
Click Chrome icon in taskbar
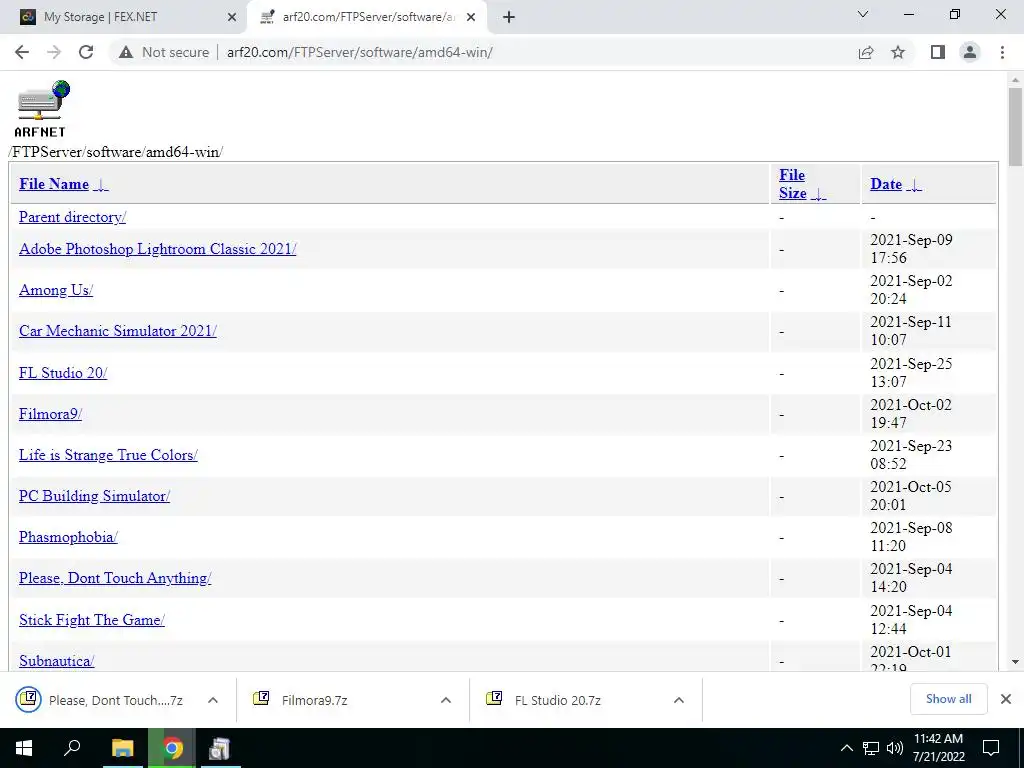click(172, 748)
